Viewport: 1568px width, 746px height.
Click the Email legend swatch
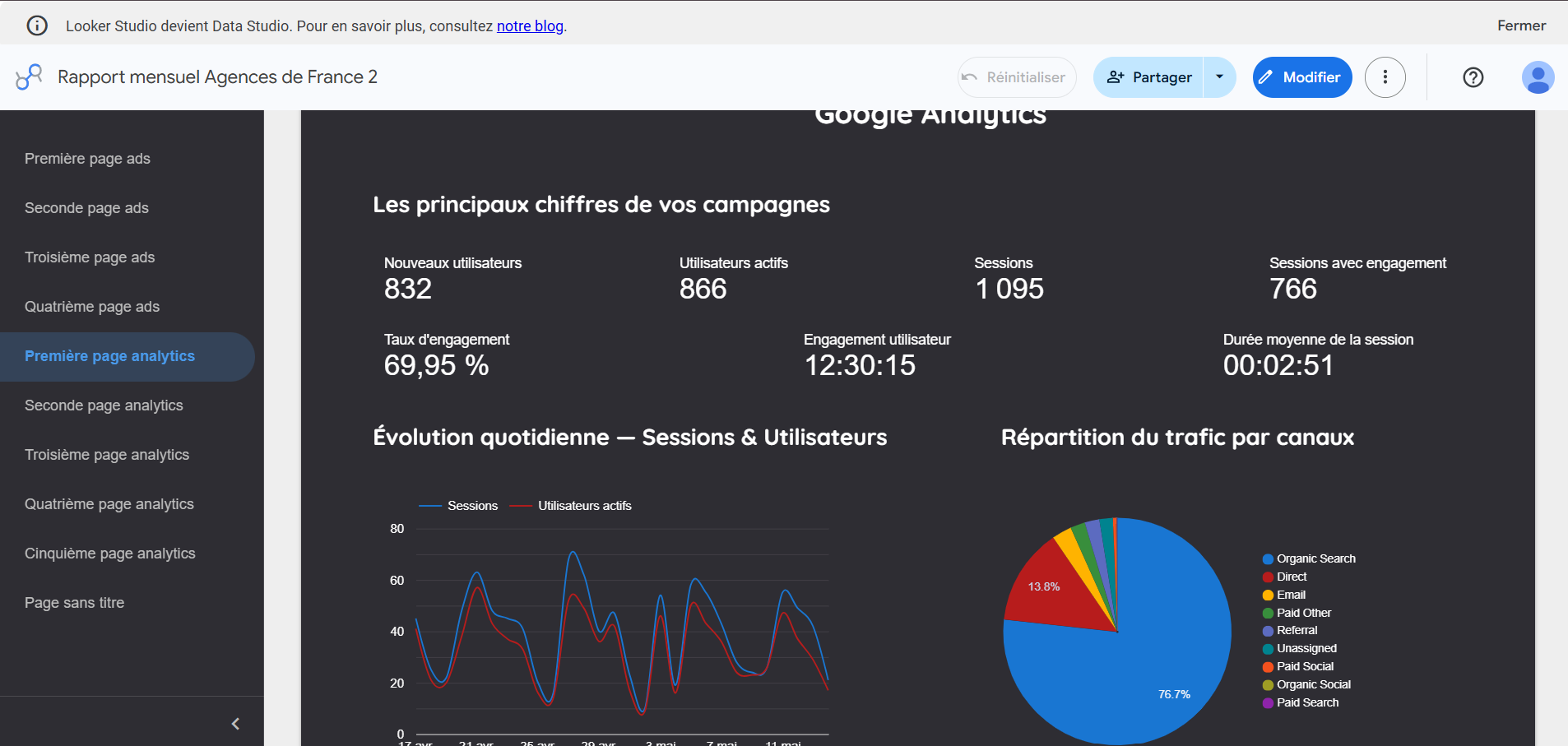(x=1268, y=595)
